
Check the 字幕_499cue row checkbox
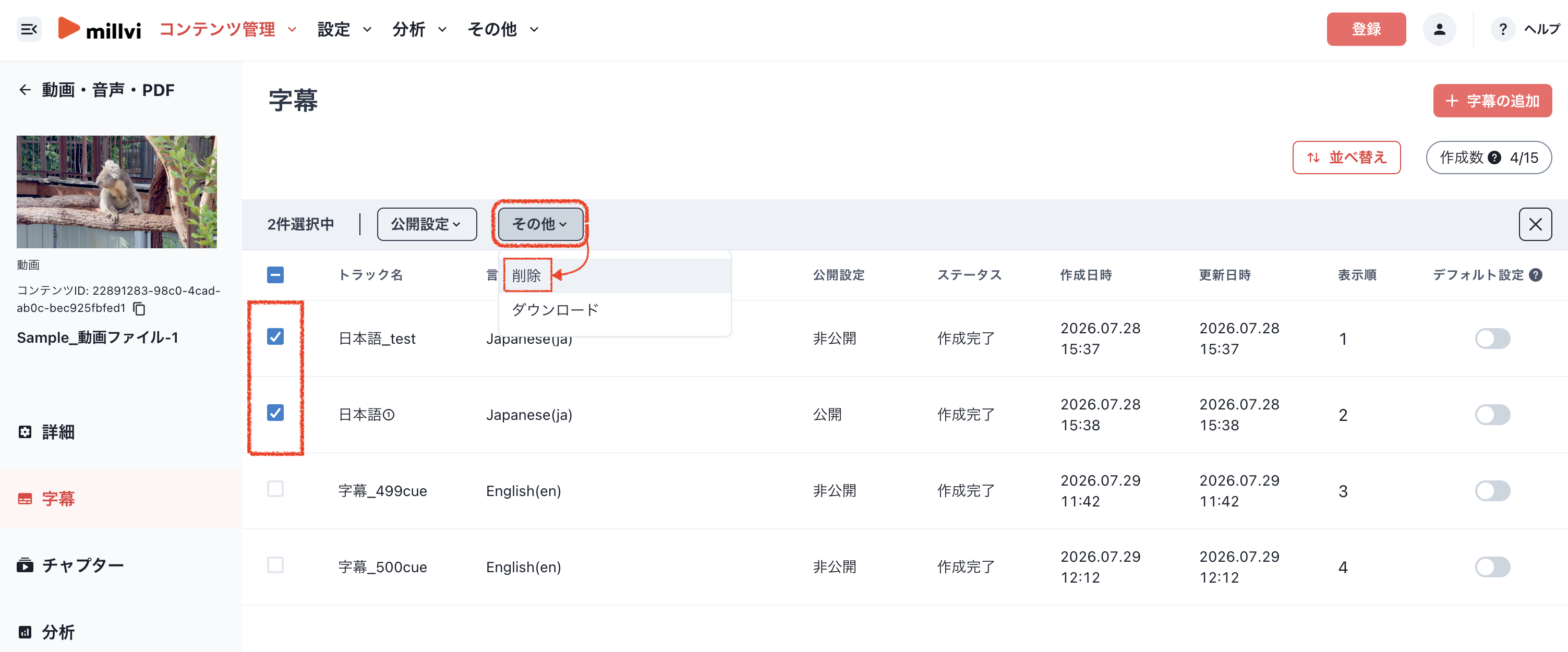275,489
